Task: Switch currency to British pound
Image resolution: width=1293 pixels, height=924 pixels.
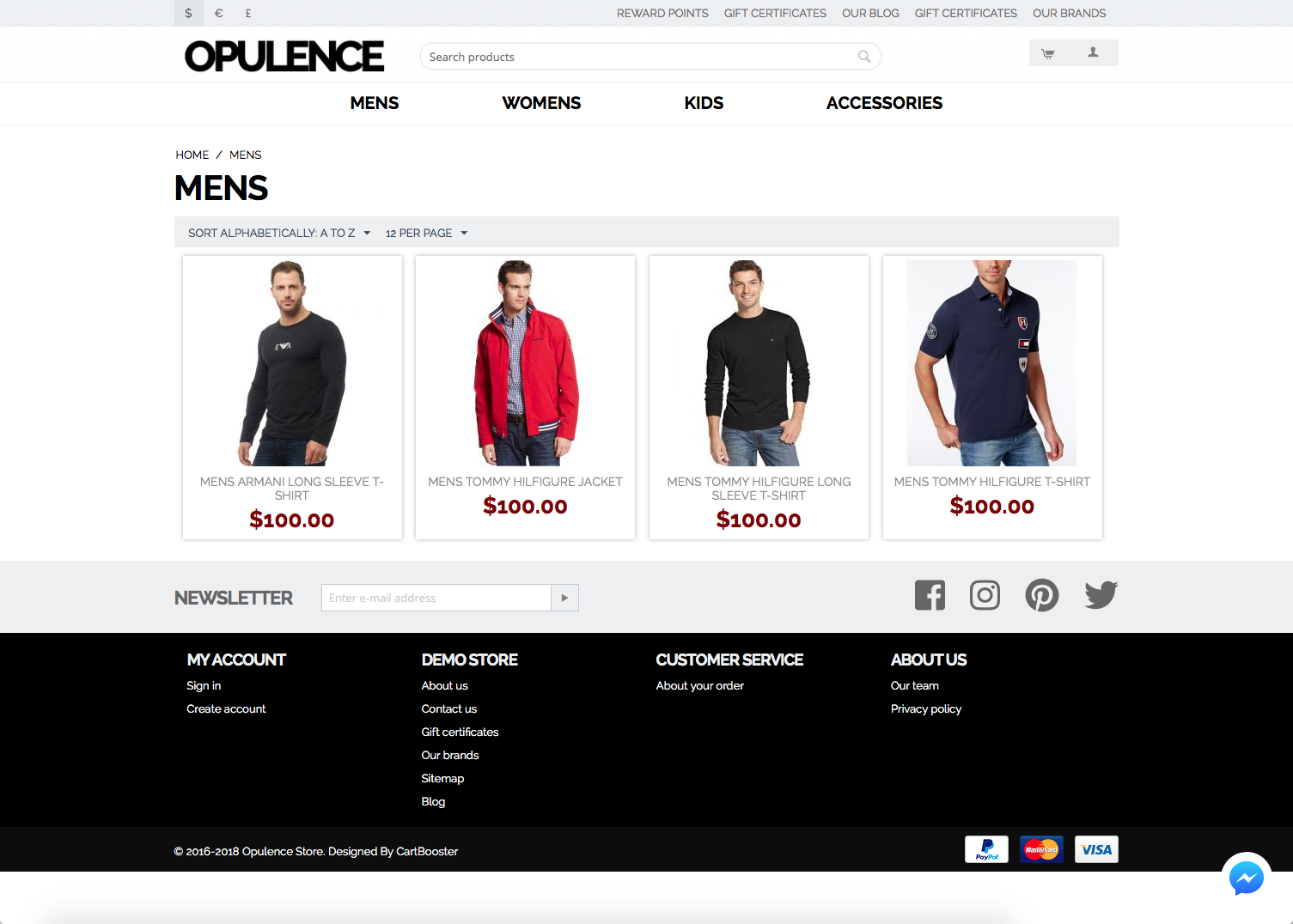Action: 248,13
